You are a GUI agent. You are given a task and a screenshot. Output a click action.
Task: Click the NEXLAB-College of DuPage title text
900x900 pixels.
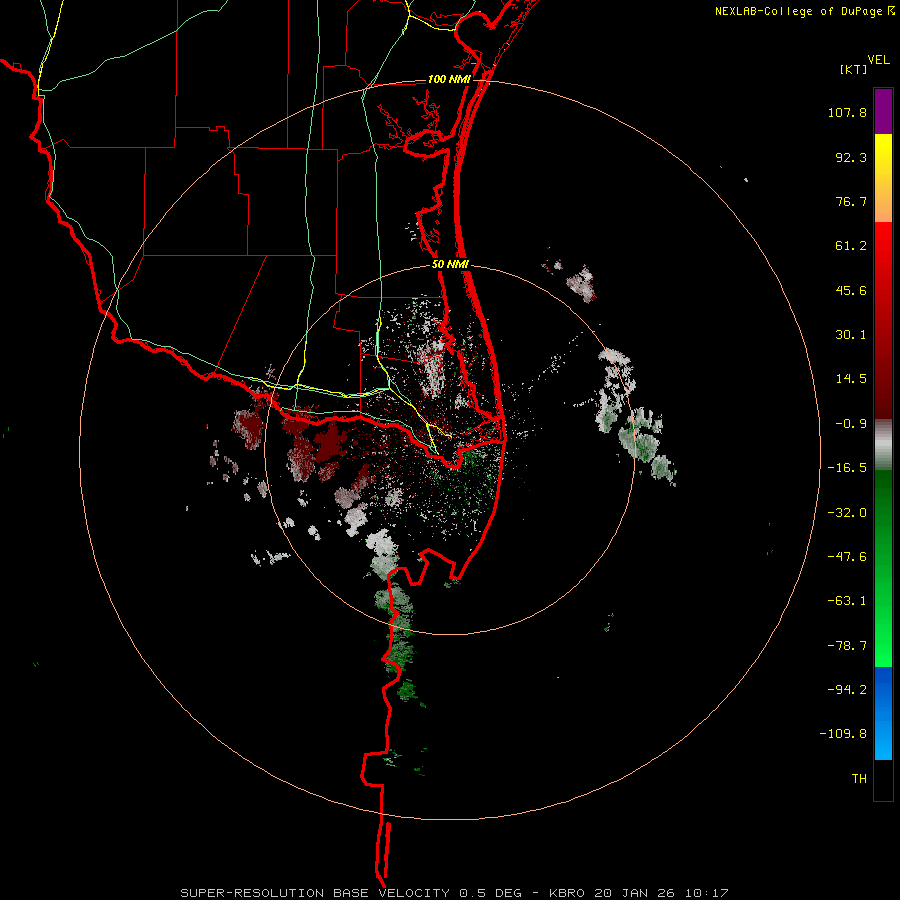798,11
